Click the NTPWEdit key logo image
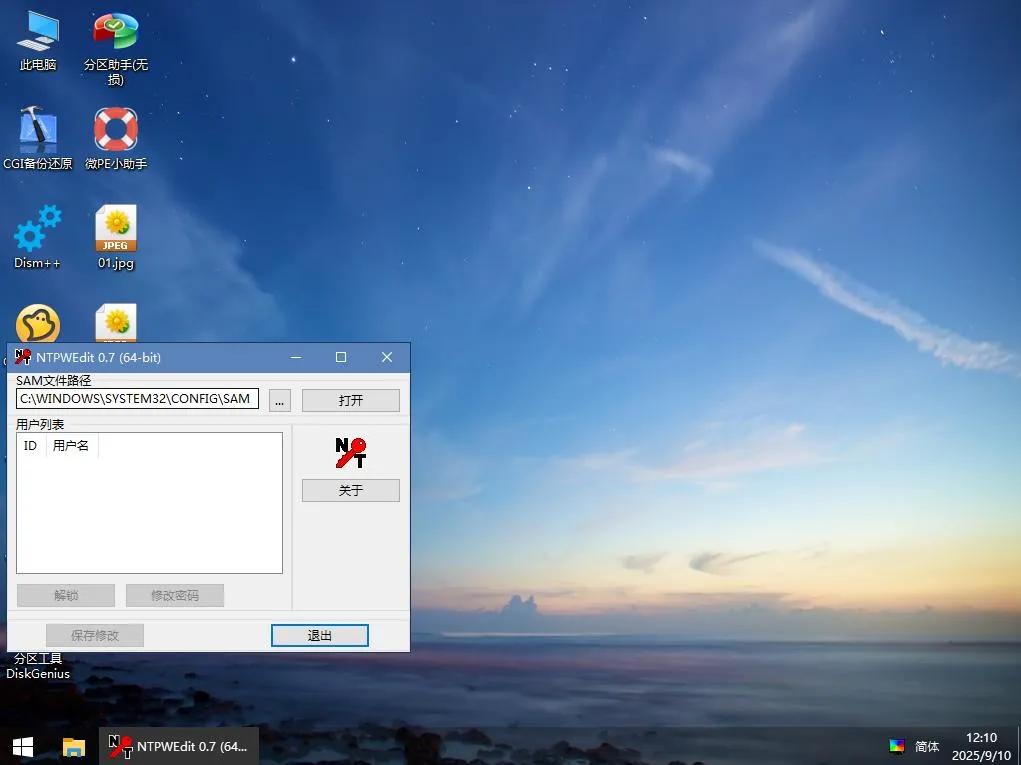 click(x=350, y=453)
